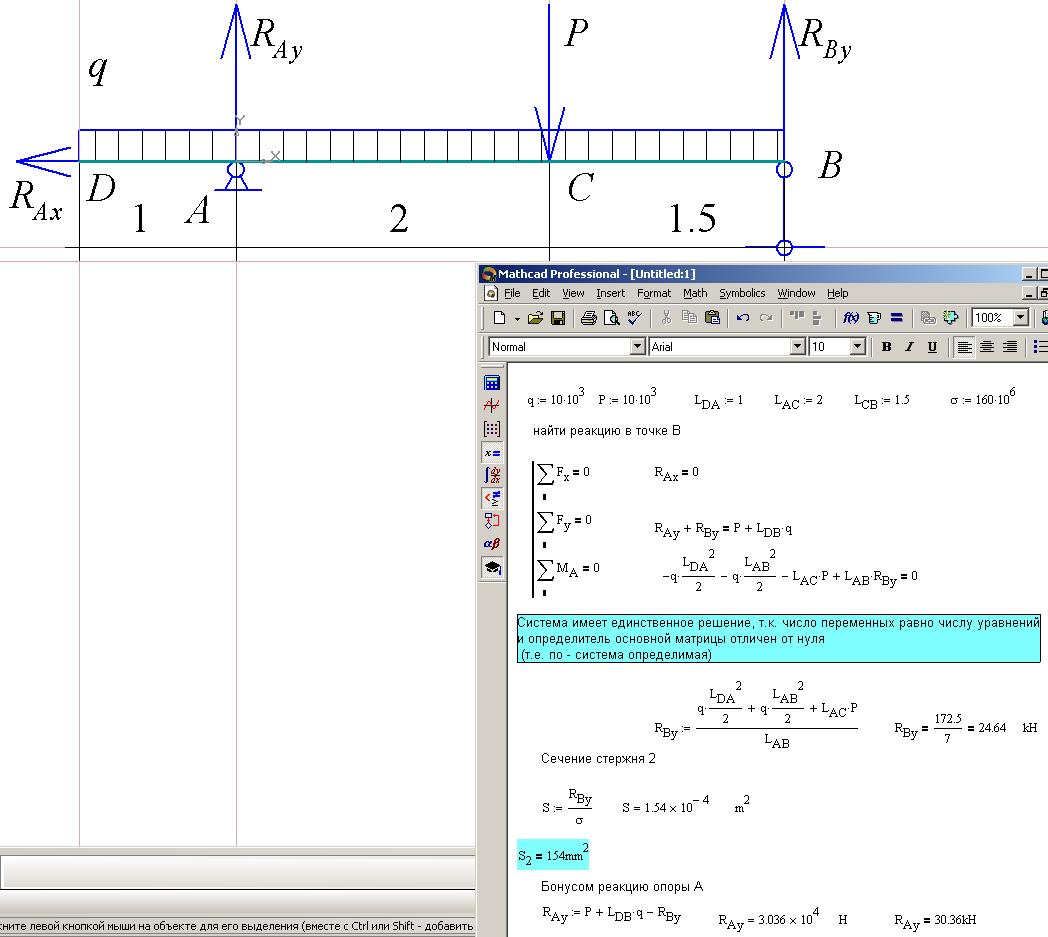The width and height of the screenshot is (1048, 937).
Task: Open the Vector and Matrix palette
Action: pyautogui.click(x=492, y=429)
